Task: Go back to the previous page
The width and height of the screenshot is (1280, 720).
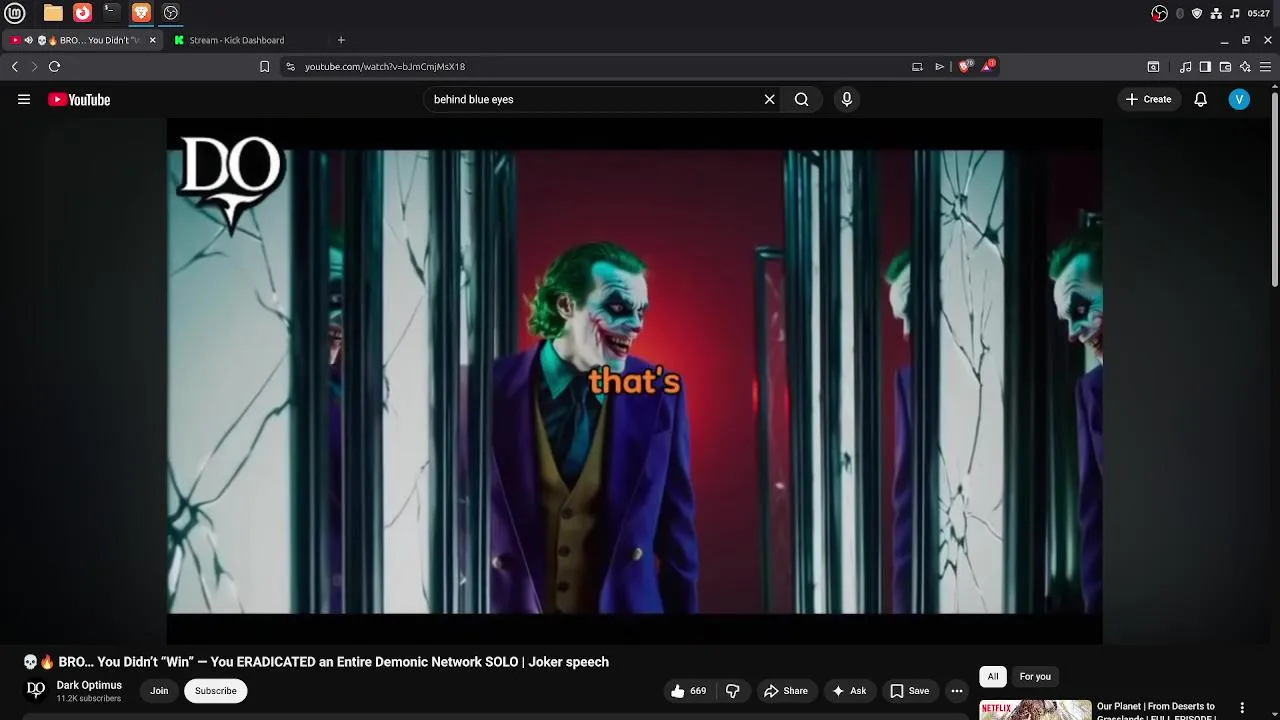Action: pos(14,66)
